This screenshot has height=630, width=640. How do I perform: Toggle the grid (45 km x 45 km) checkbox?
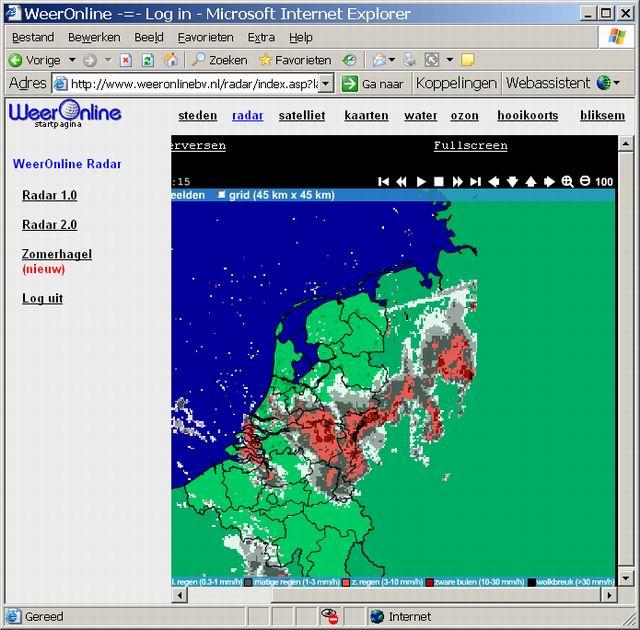coord(221,195)
